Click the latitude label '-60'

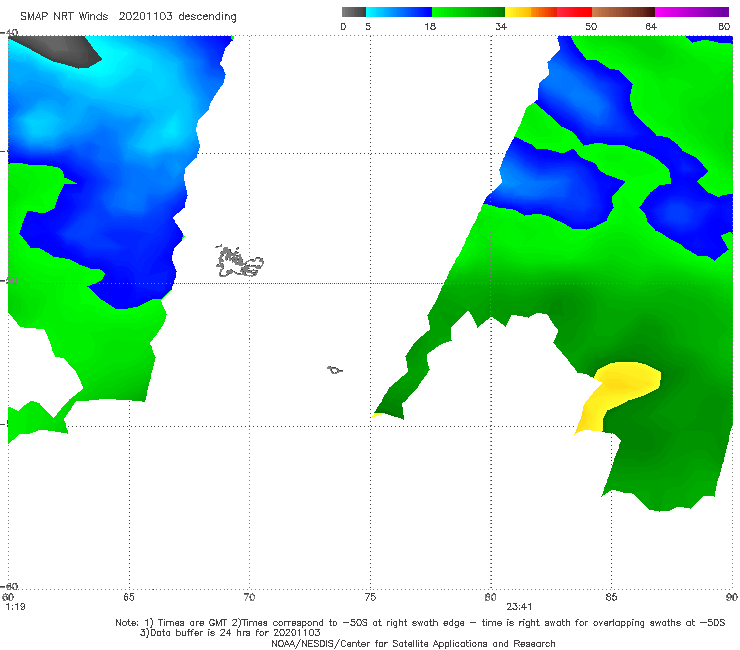click(10, 587)
